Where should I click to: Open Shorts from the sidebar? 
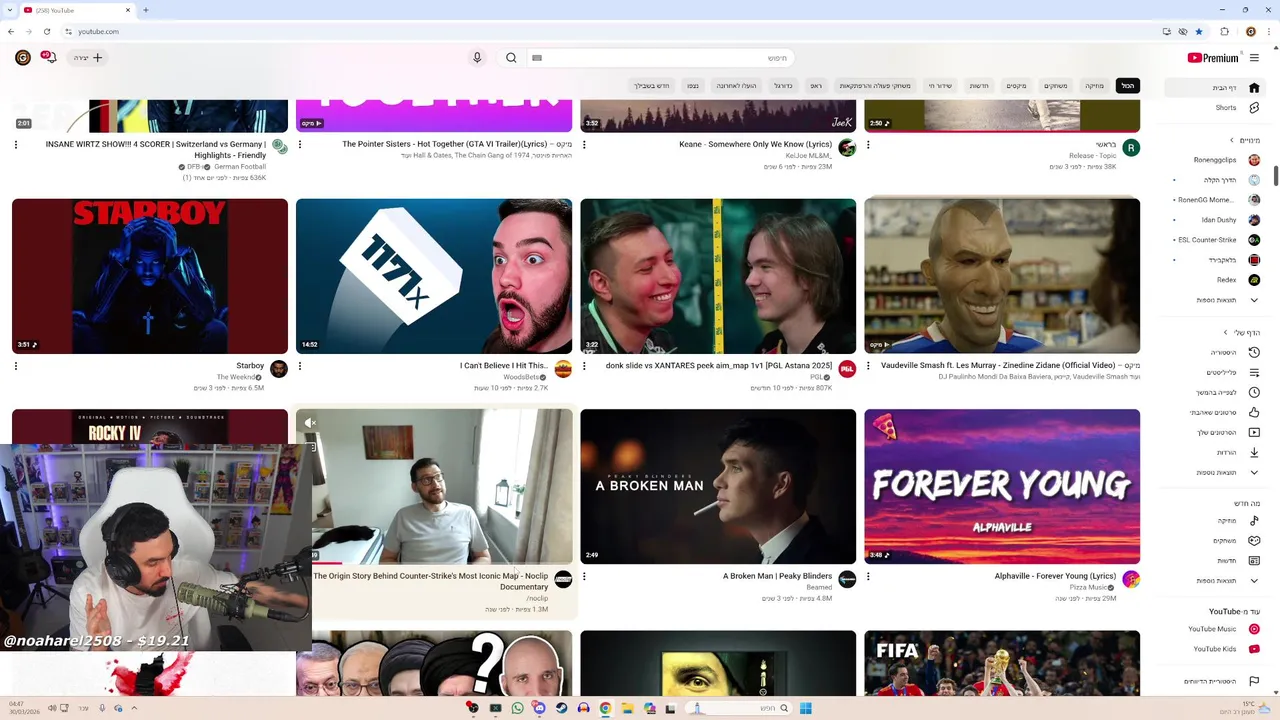(1226, 108)
